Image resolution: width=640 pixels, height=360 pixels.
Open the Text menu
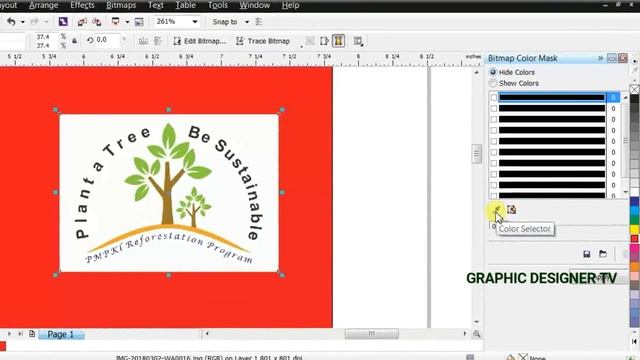pyautogui.click(x=156, y=5)
